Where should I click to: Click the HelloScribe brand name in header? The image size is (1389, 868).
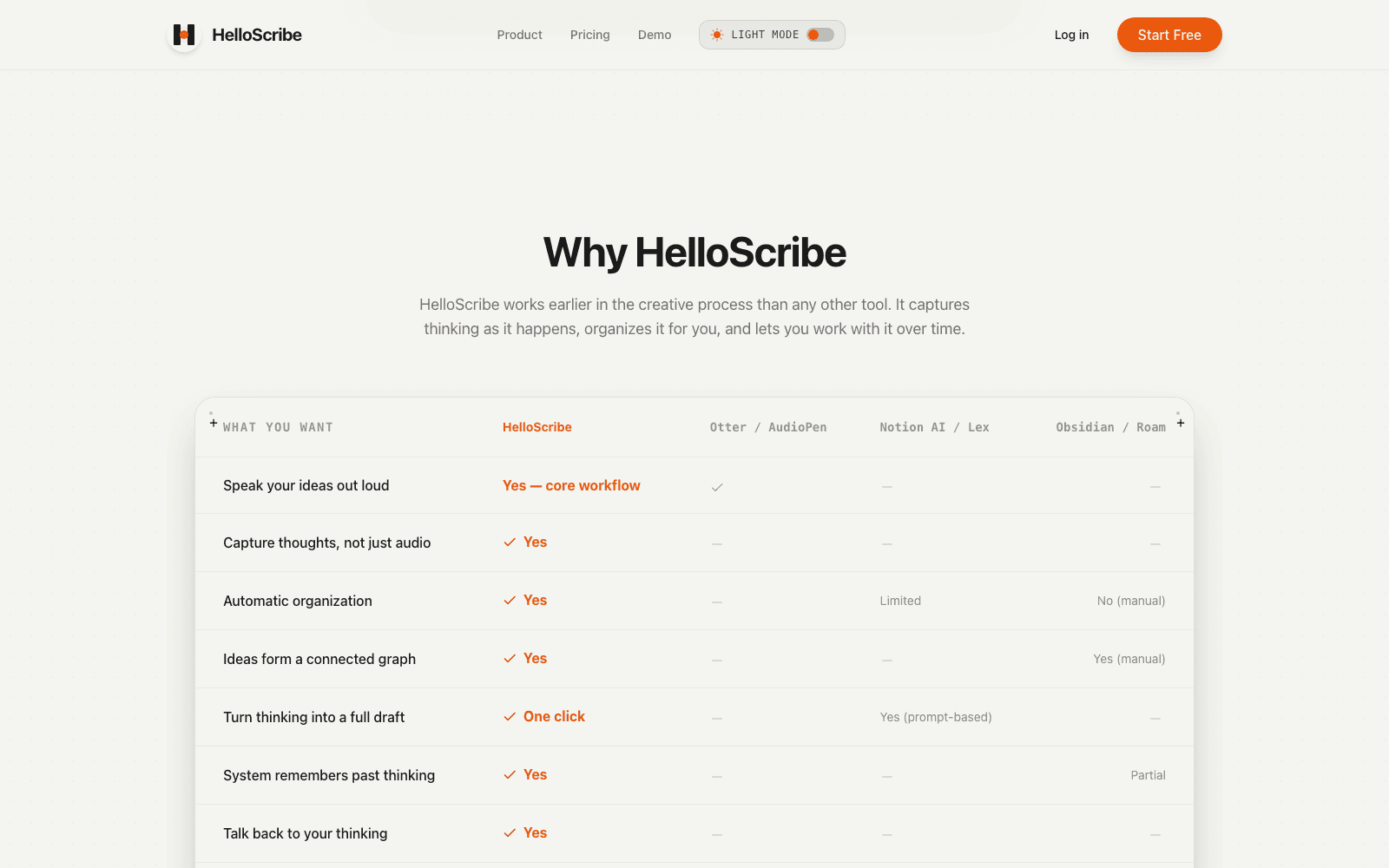coord(257,35)
